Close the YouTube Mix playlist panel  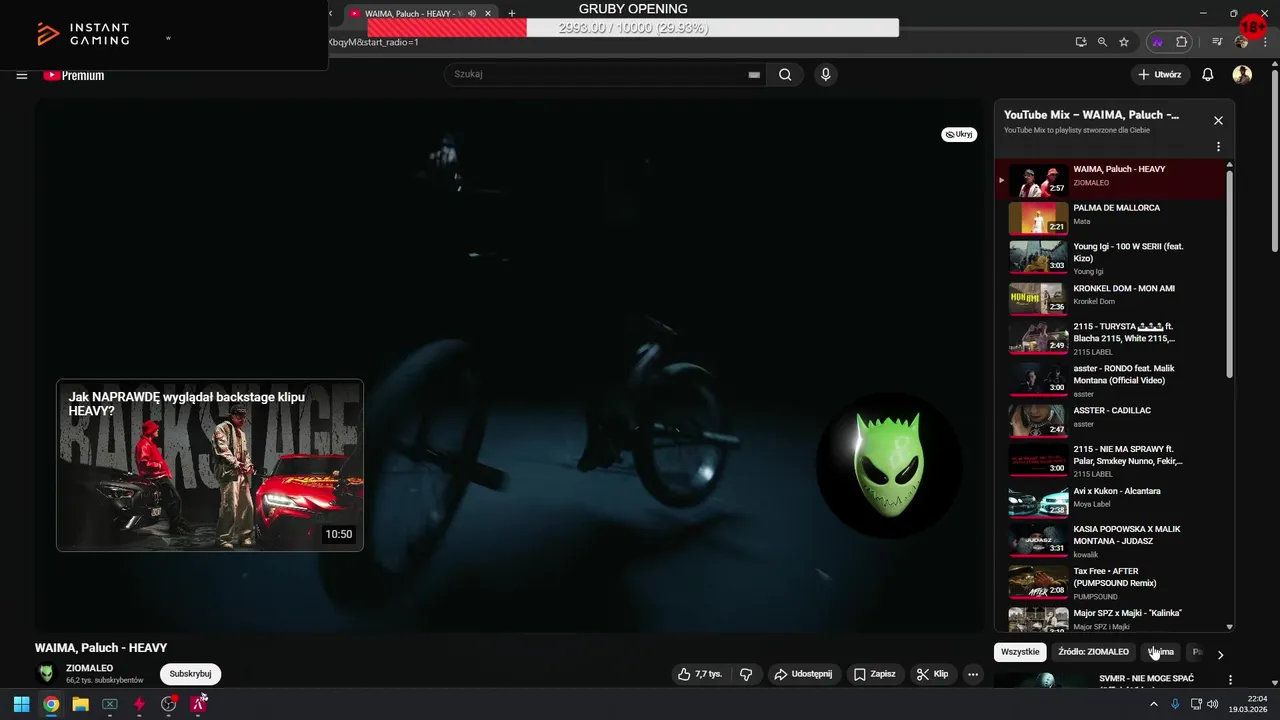(1218, 120)
